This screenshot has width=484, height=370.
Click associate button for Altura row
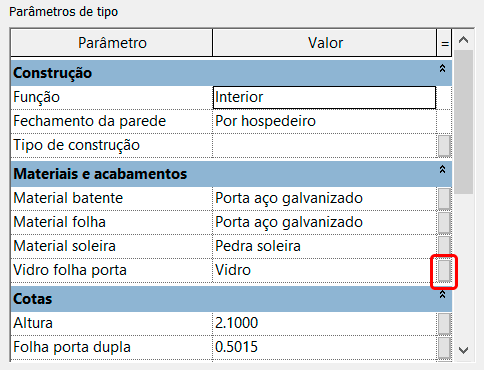pyautogui.click(x=444, y=323)
